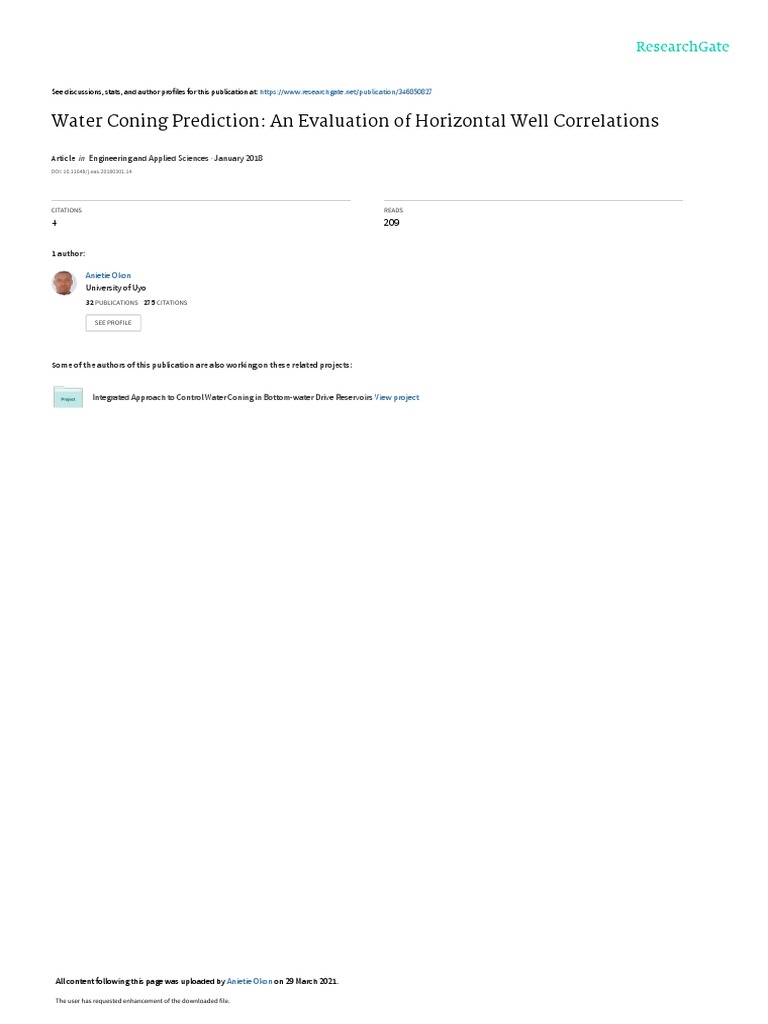
Task: Click Integrated Approach to Control Water Coning project title
Action: coord(232,397)
